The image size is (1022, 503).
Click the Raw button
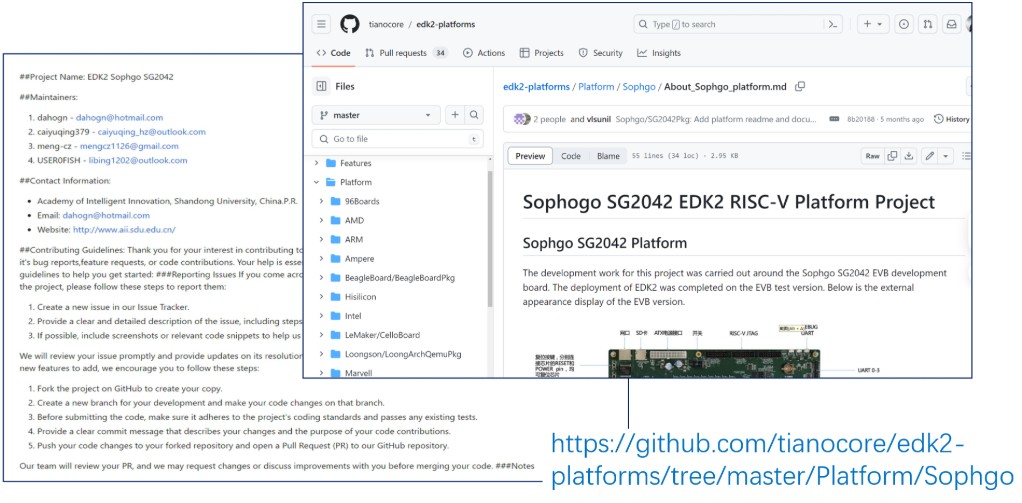click(x=872, y=156)
